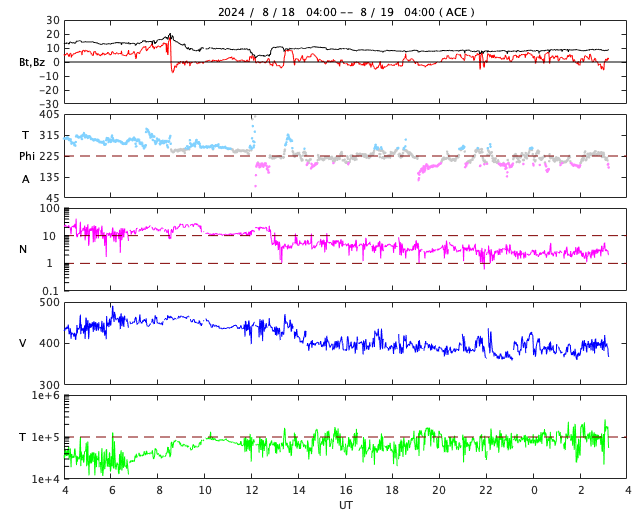
Task: Click the 315 tick on the Phi axis
Action: [49, 135]
